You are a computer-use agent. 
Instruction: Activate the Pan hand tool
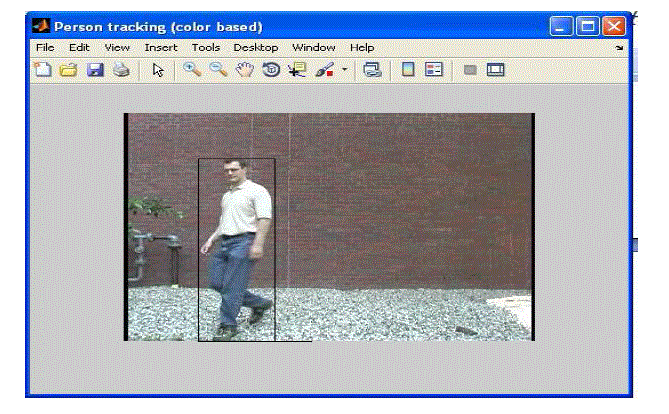tap(243, 70)
